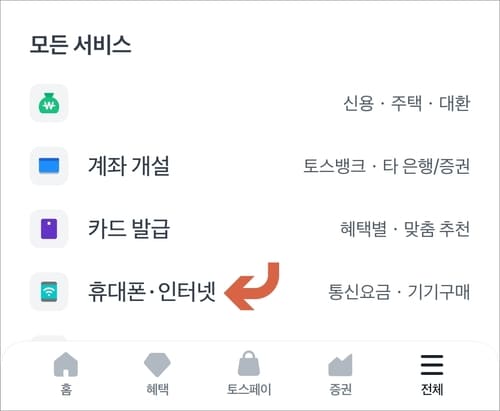Tap the teal wifi 휴대폰·인터넷 icon
This screenshot has height=411, width=500.
(x=49, y=292)
